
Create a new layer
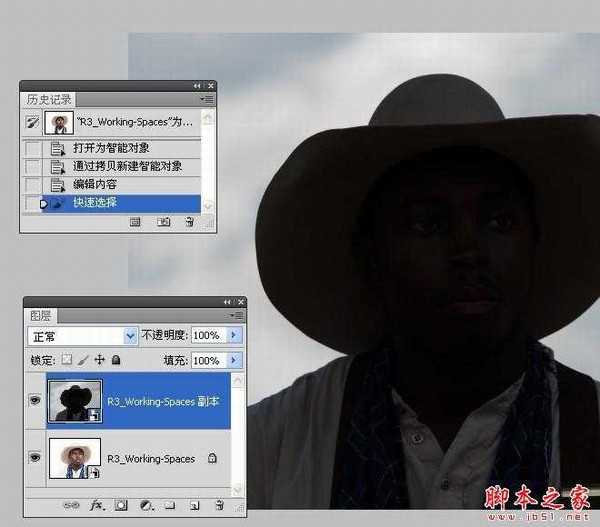pos(194,506)
